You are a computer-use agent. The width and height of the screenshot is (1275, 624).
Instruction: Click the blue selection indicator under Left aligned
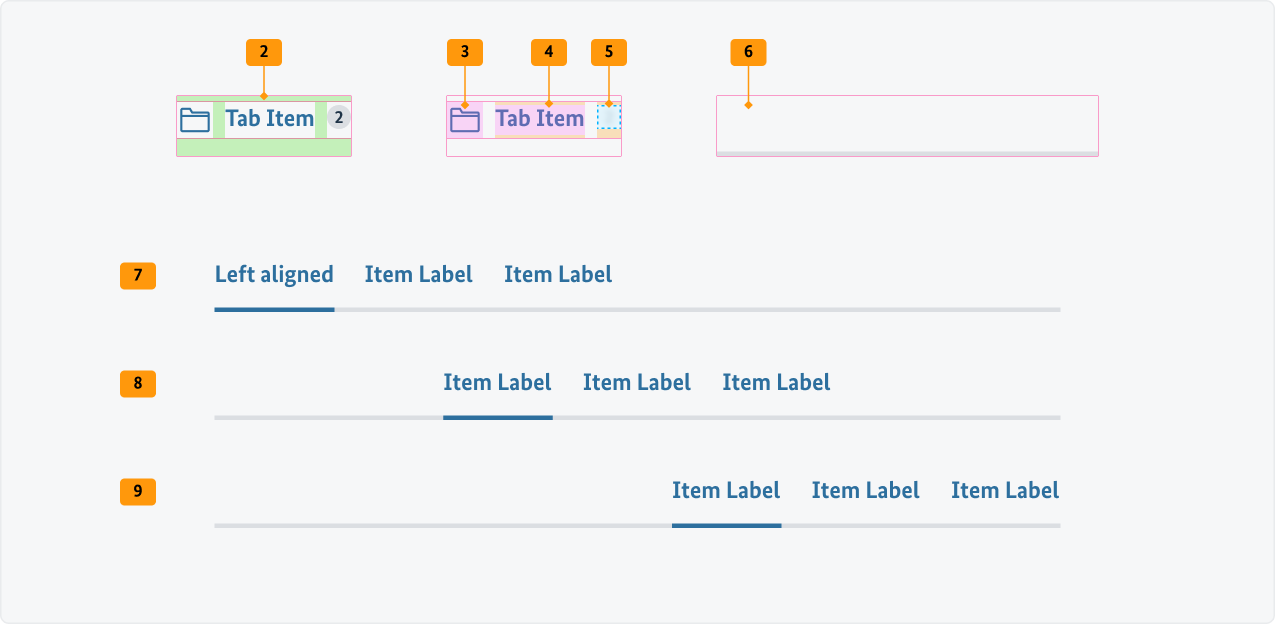click(274, 310)
